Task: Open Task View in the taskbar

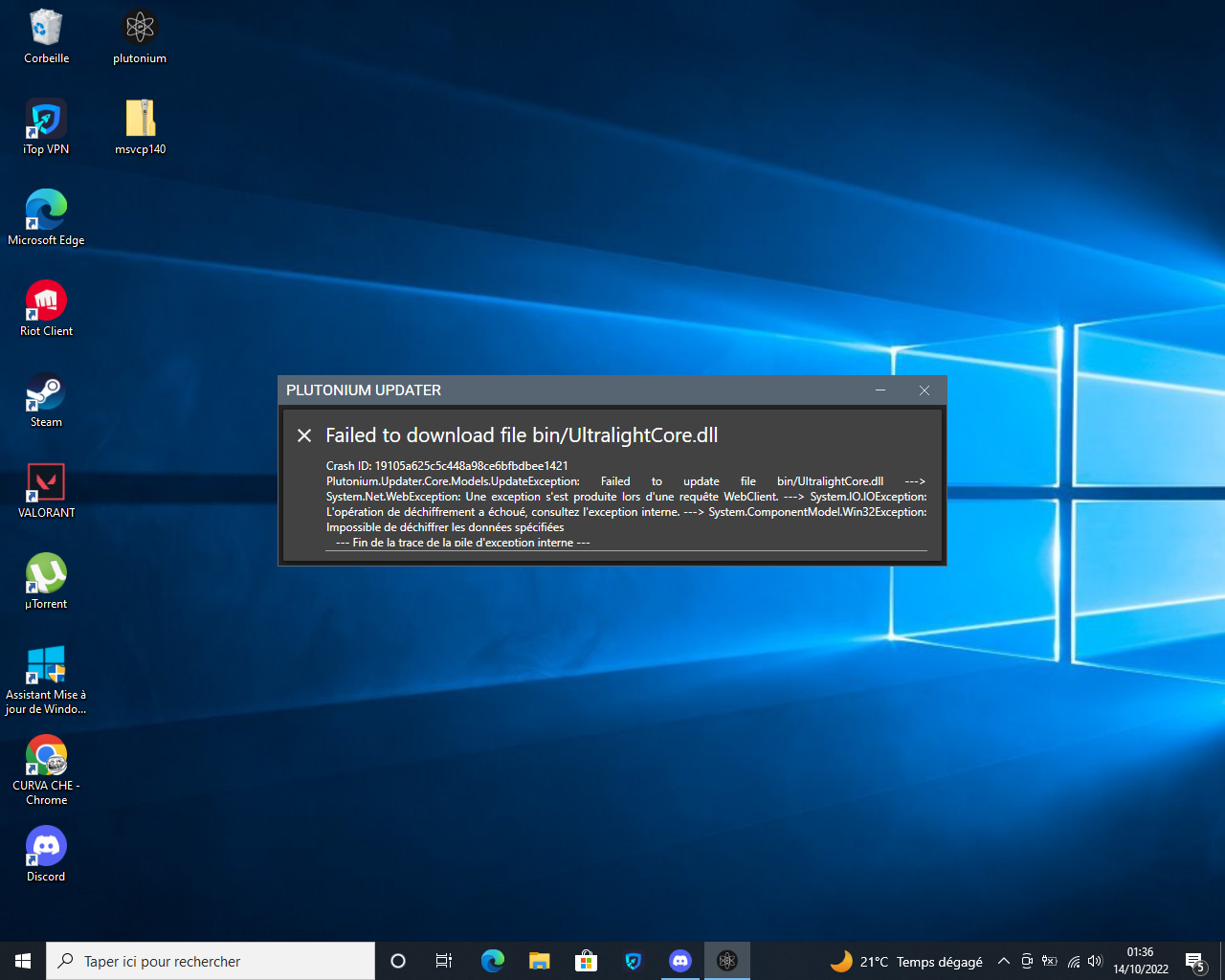Action: click(x=444, y=961)
